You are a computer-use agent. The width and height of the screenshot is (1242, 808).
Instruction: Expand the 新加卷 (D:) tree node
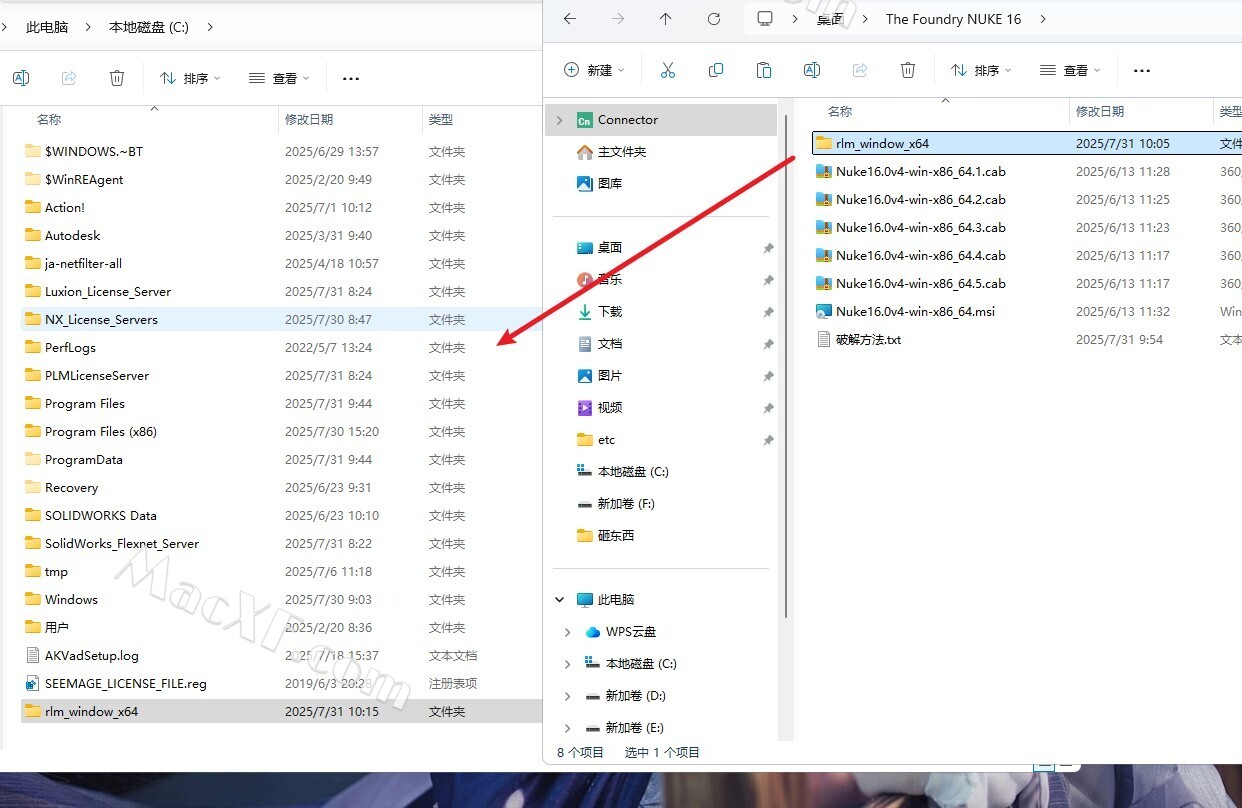pos(567,696)
